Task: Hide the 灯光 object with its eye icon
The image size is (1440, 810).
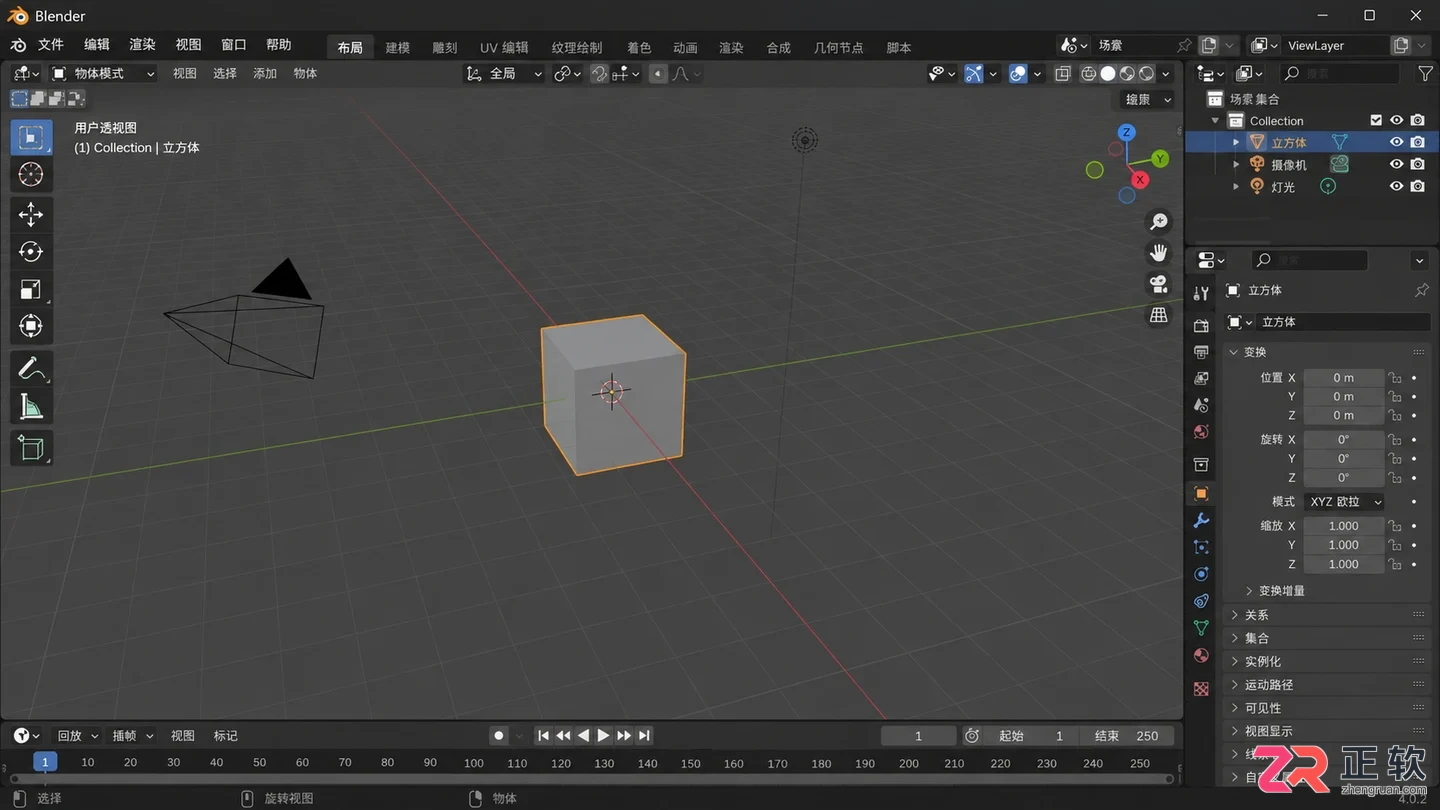Action: (1396, 186)
